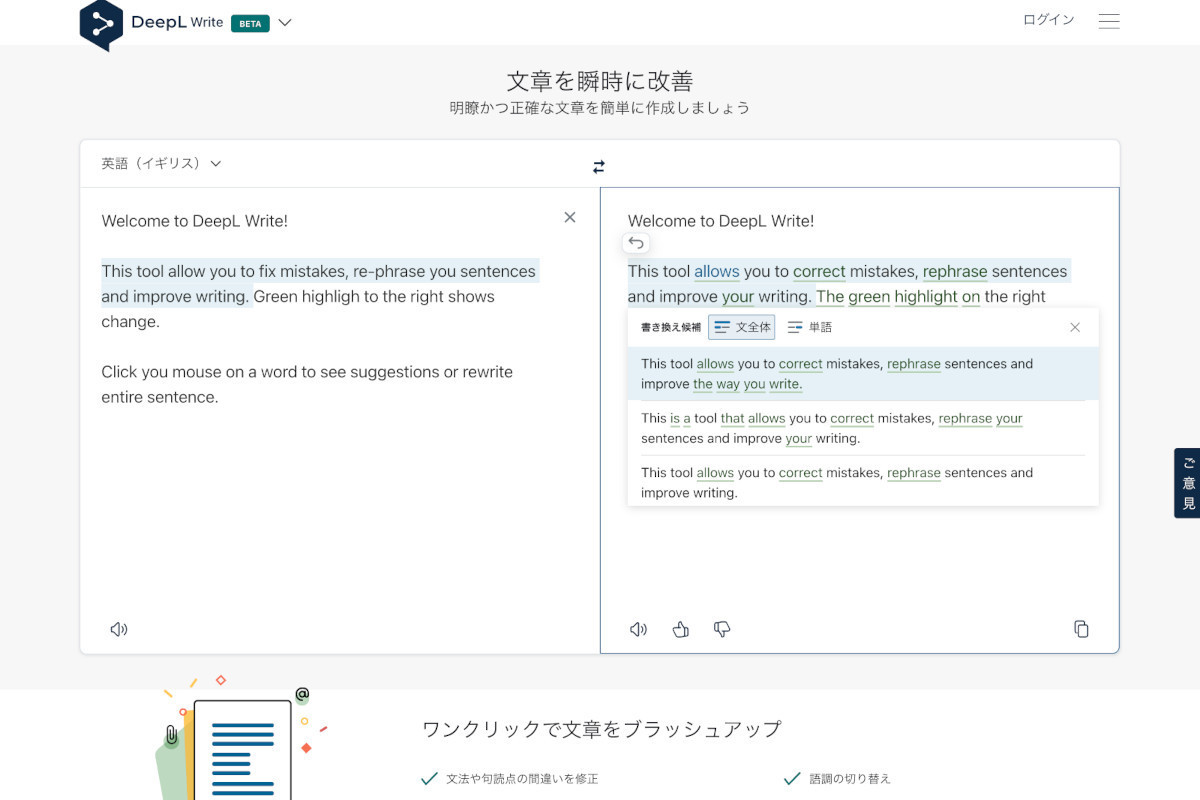Viewport: 1200px width, 800px height.
Task: Click the 書き換え候補 label
Action: point(671,327)
